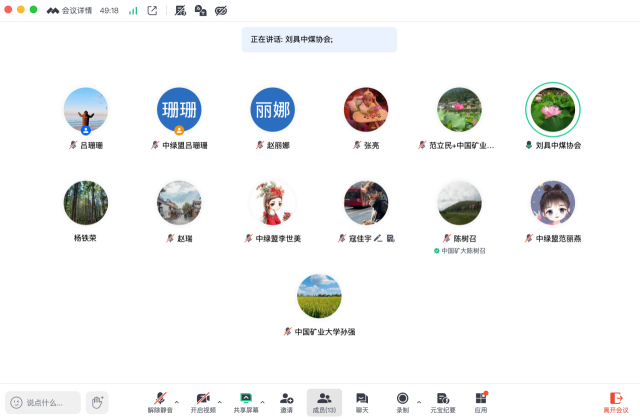Screen dimensions: 640x420
Task: Click the green network signal icon
Action: (x=133, y=10)
